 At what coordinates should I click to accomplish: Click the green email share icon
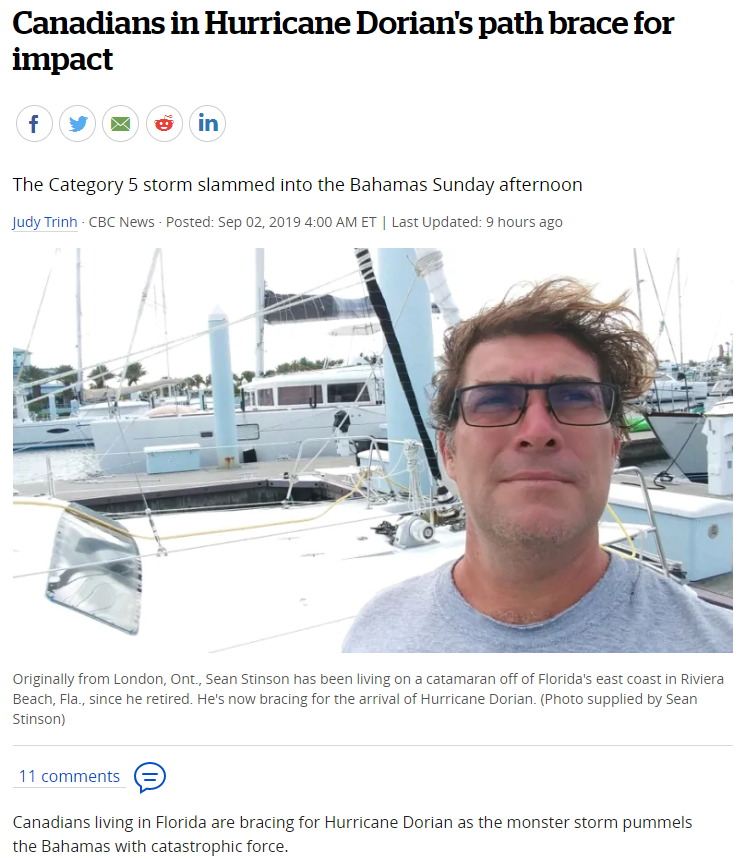pos(120,124)
